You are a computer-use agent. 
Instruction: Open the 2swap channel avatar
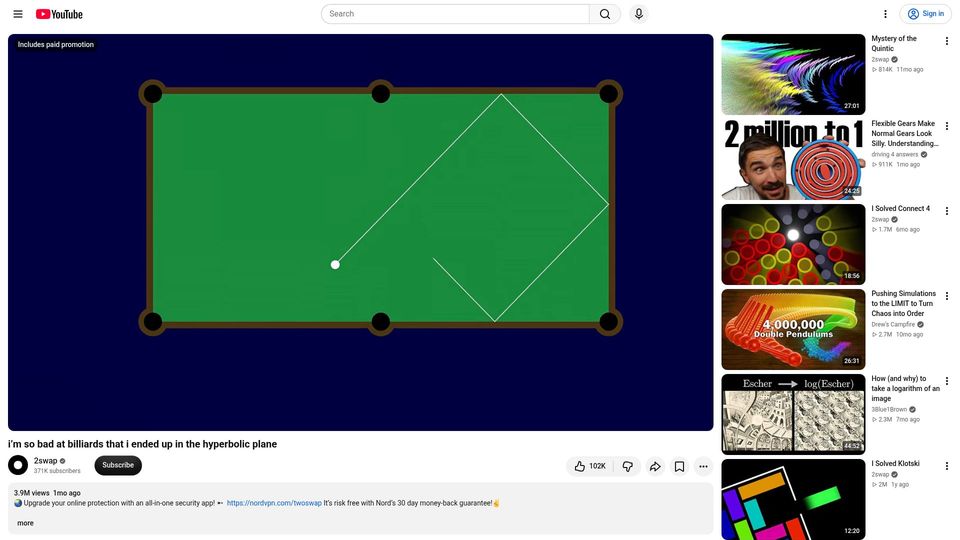tap(18, 465)
